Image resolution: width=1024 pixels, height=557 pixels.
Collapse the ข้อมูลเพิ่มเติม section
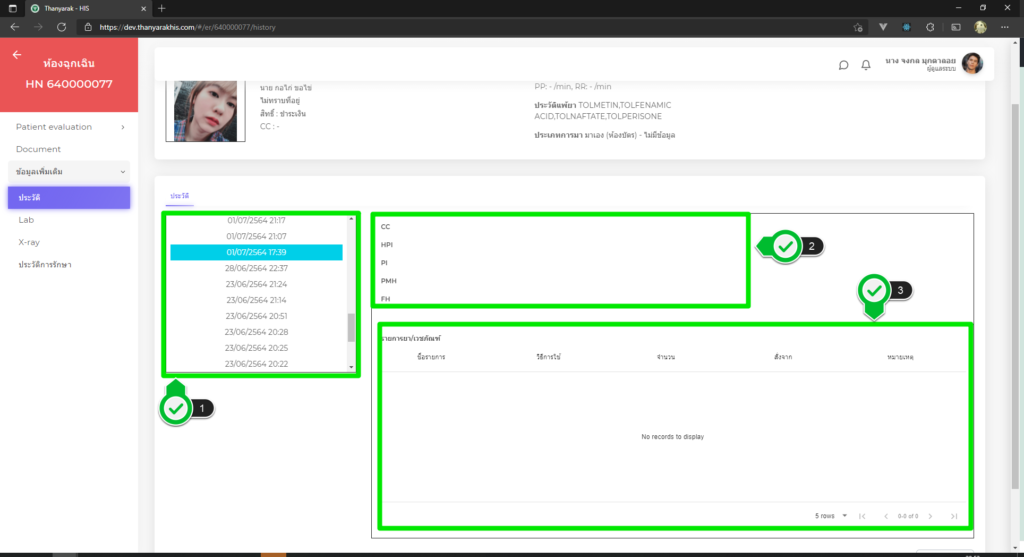coord(68,172)
